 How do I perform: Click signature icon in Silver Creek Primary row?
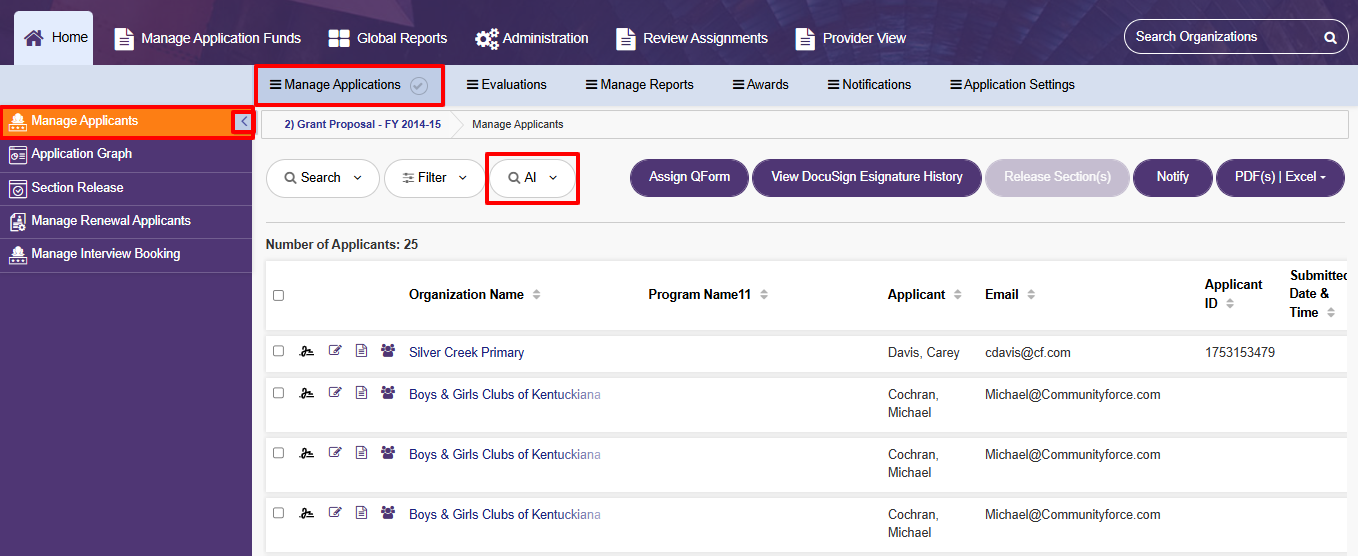tap(308, 351)
